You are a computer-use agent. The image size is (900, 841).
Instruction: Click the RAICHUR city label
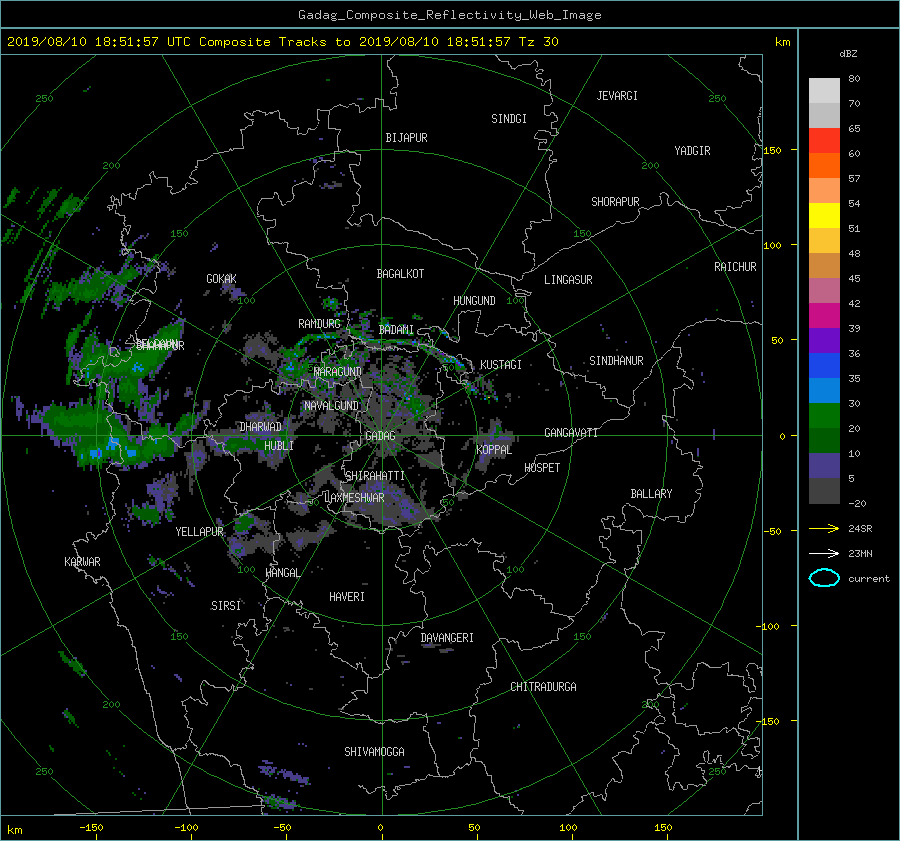pyautogui.click(x=735, y=267)
